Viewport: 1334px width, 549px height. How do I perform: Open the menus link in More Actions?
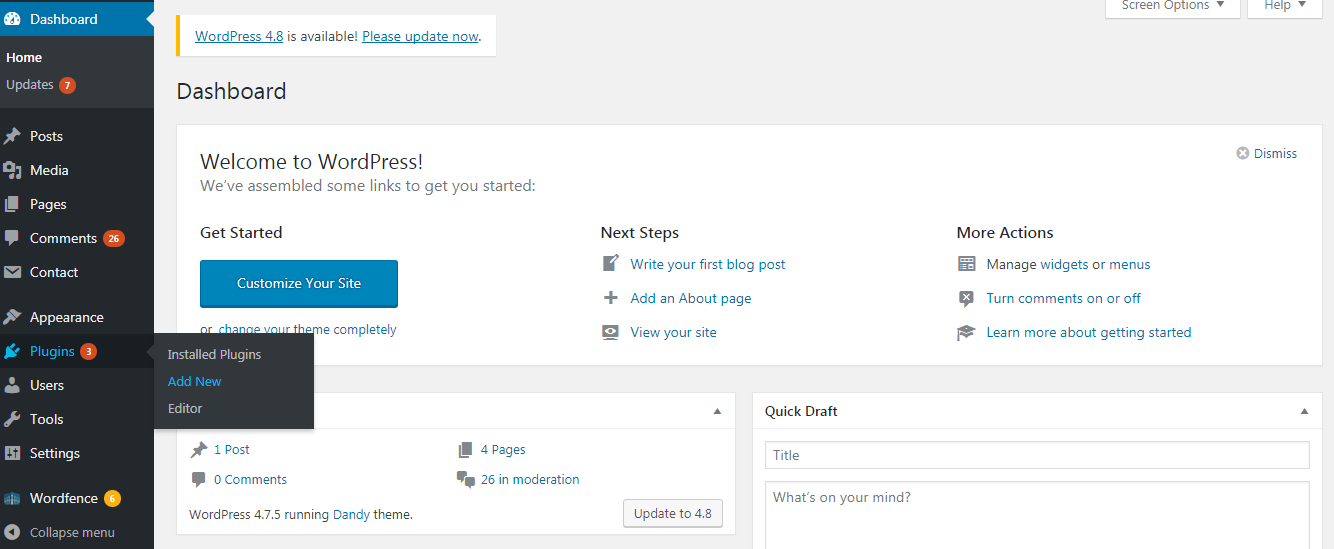pos(1130,264)
